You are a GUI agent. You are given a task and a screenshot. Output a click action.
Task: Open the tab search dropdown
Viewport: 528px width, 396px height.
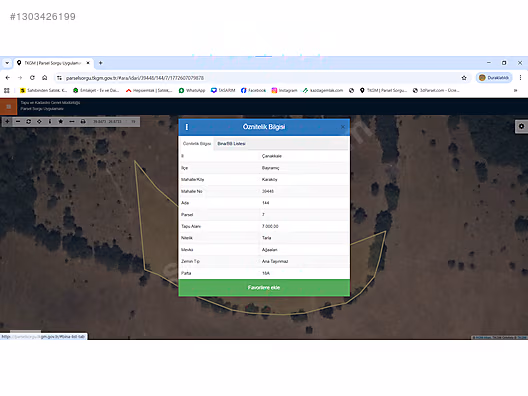7,63
